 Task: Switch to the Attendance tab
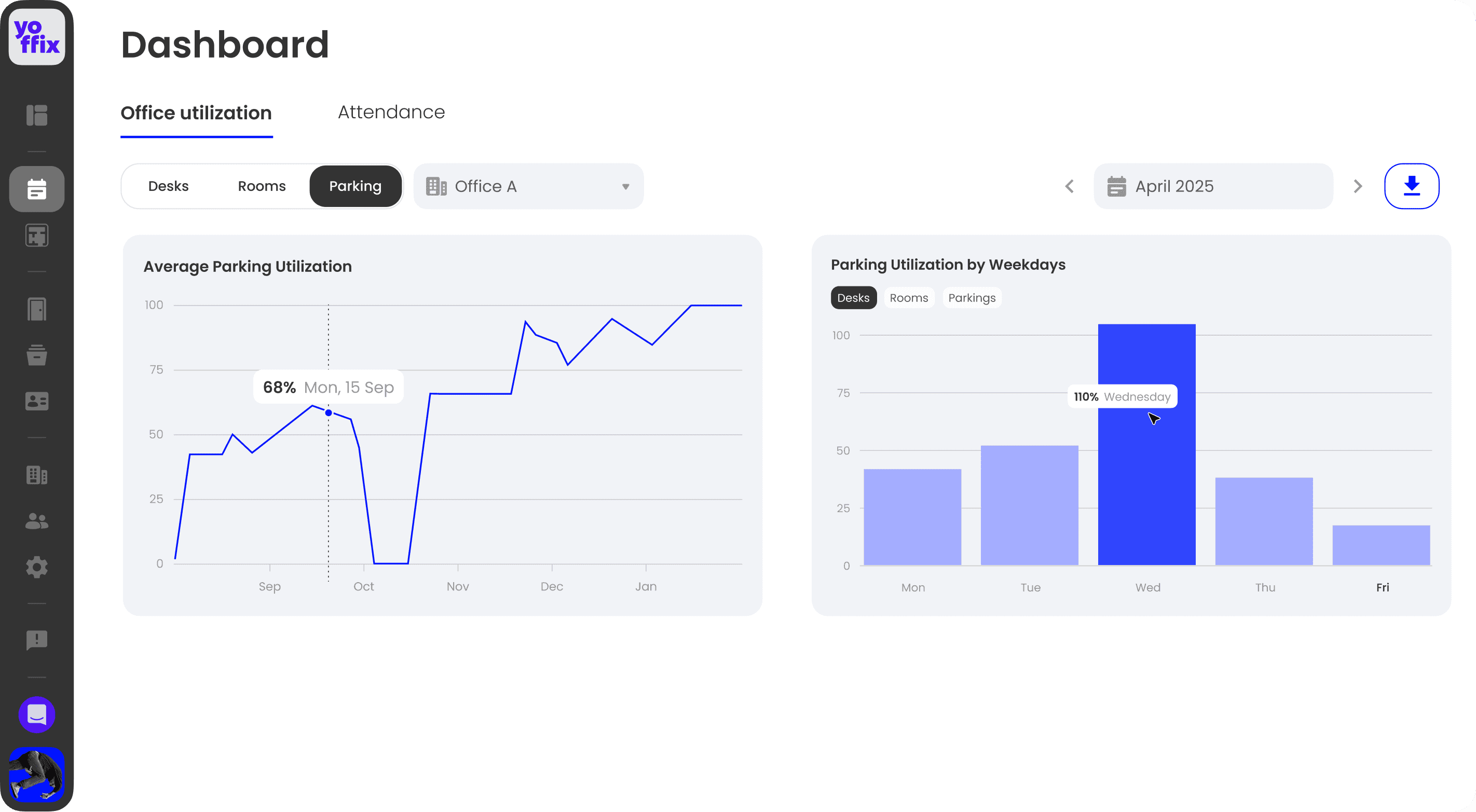pyautogui.click(x=391, y=112)
